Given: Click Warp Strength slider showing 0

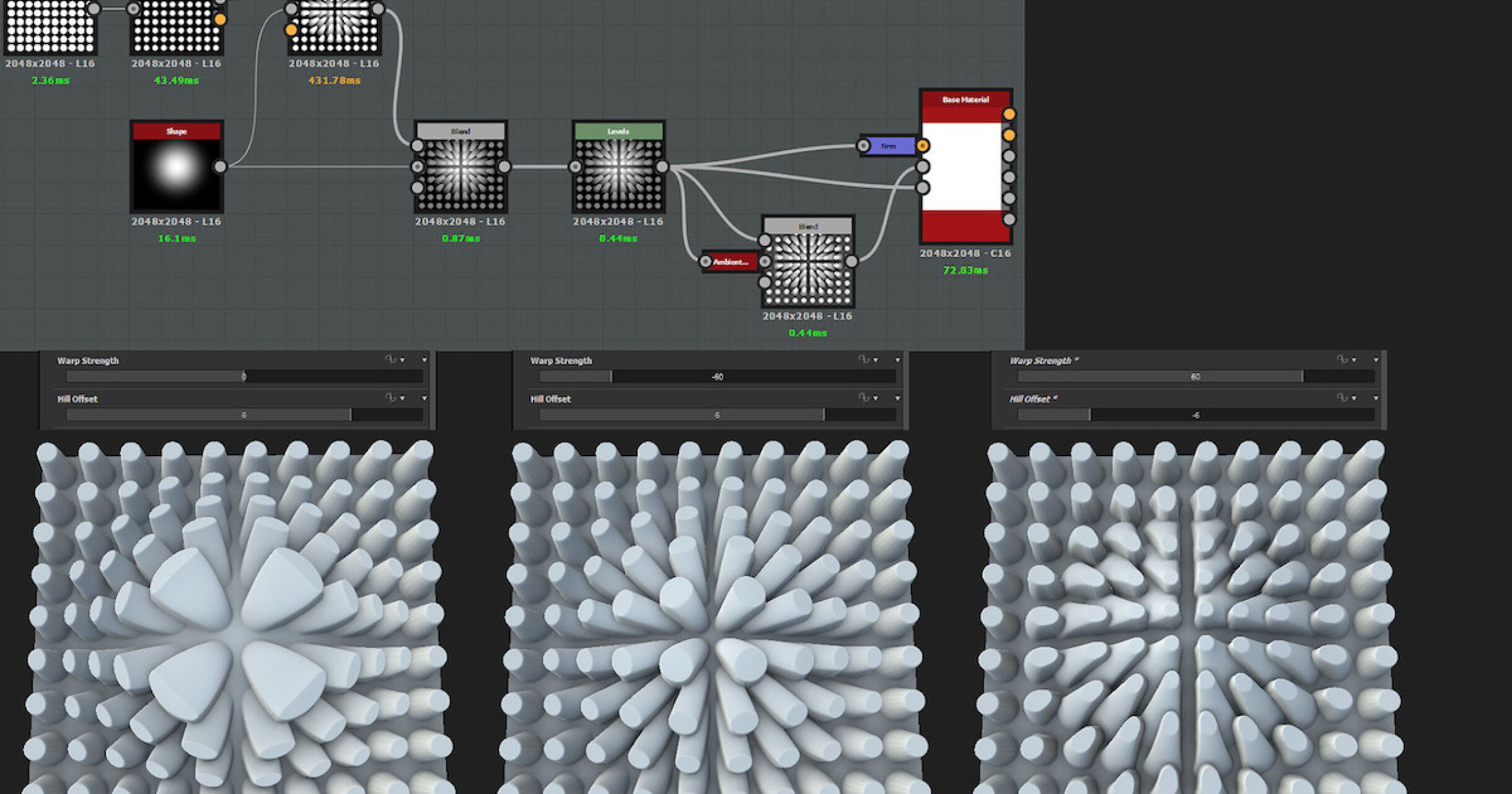Looking at the screenshot, I should click(x=244, y=376).
